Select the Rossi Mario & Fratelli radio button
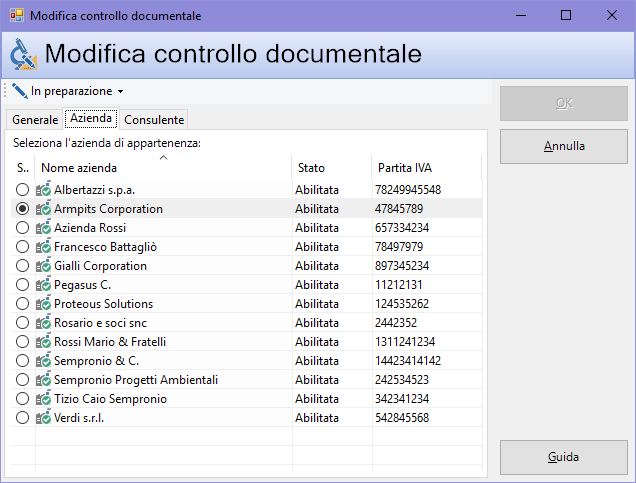Viewport: 636px width, 483px height. (x=22, y=342)
